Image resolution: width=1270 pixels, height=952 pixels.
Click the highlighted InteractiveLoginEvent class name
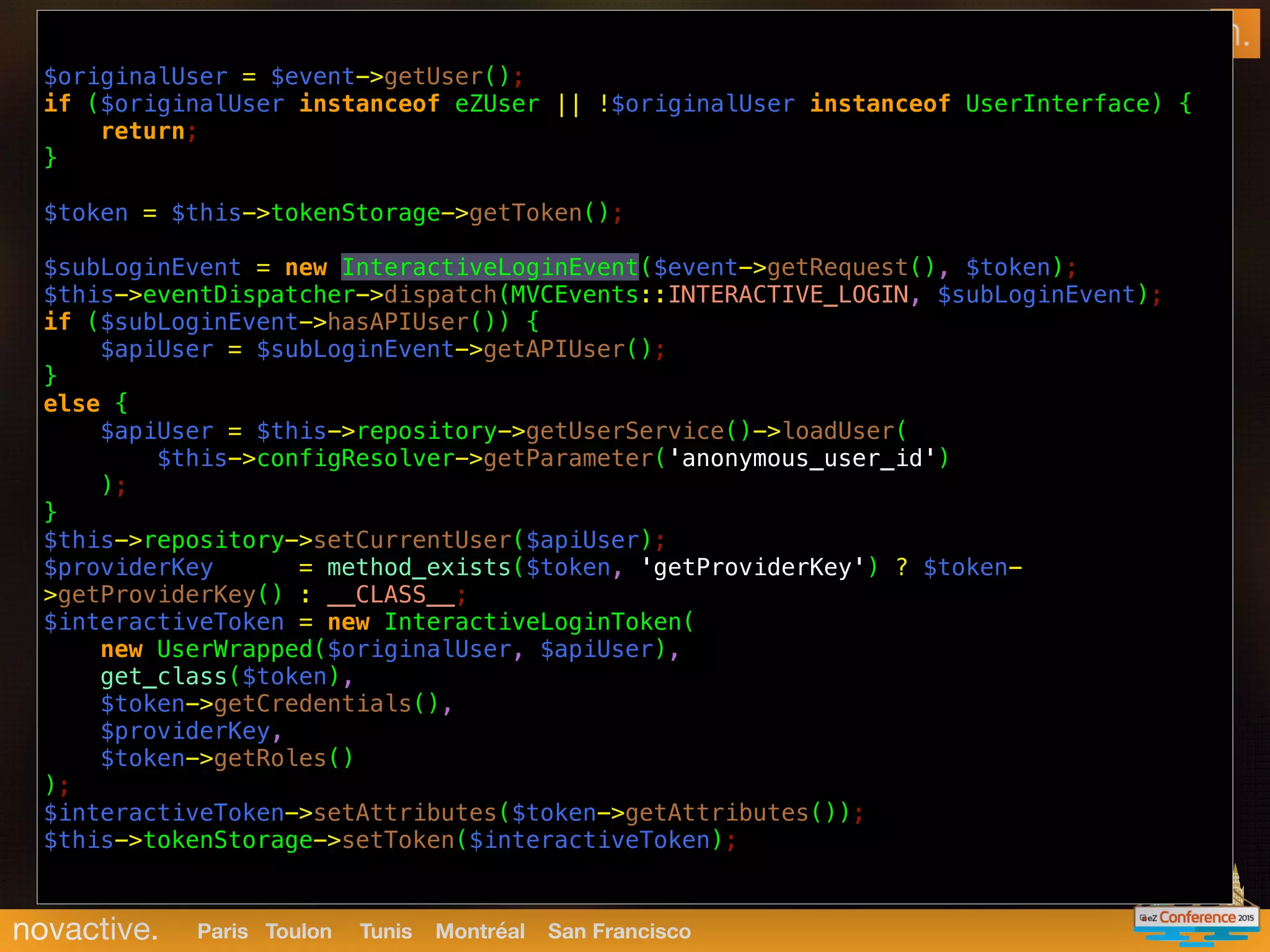click(490, 267)
